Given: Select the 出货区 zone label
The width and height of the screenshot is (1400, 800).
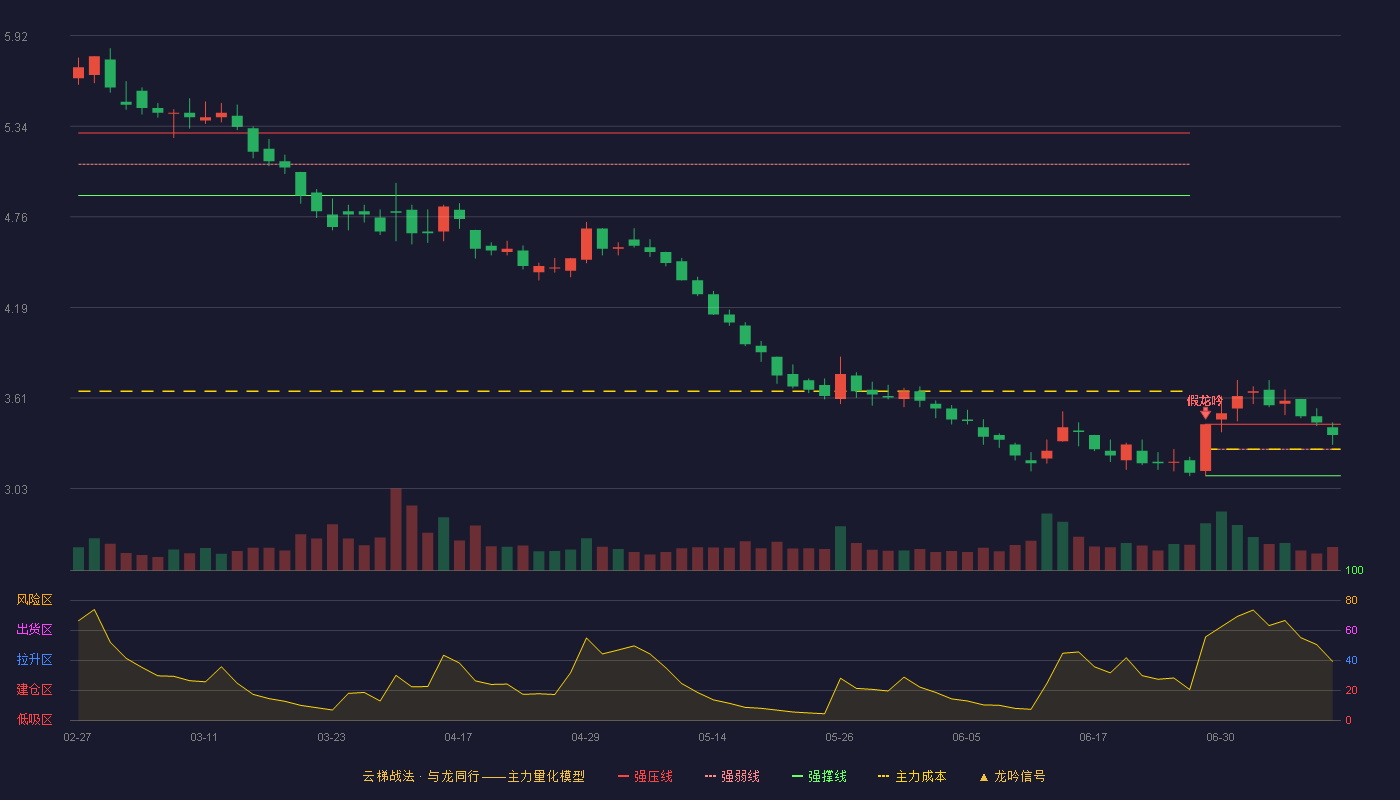Looking at the screenshot, I should (x=34, y=630).
